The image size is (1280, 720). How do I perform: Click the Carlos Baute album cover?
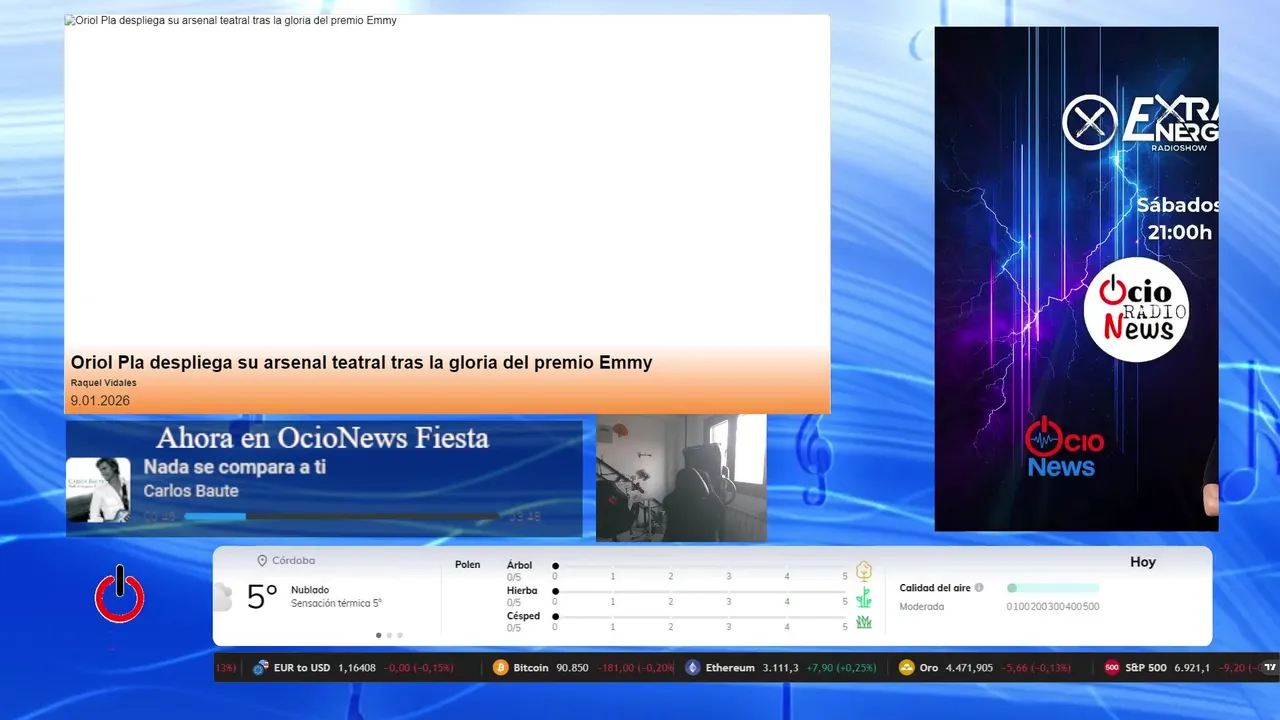(98, 490)
